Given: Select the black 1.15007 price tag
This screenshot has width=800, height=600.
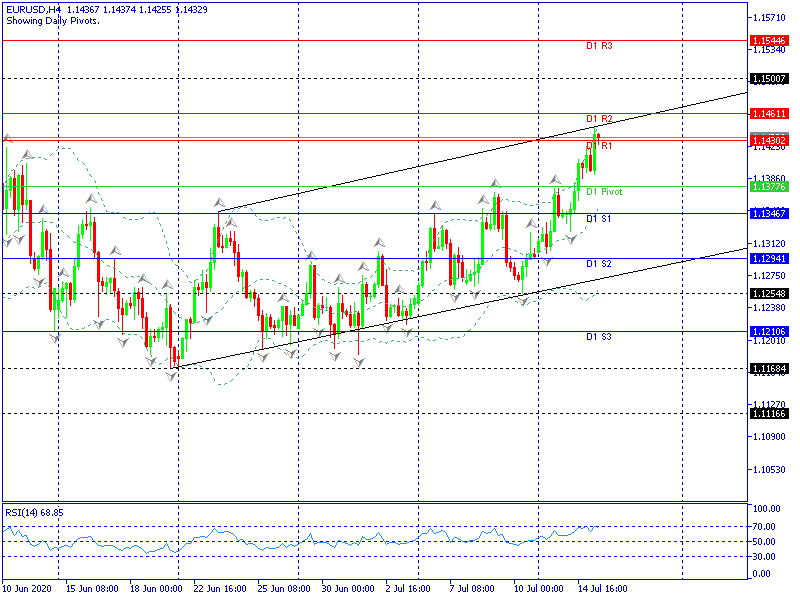Looking at the screenshot, I should (769, 77).
